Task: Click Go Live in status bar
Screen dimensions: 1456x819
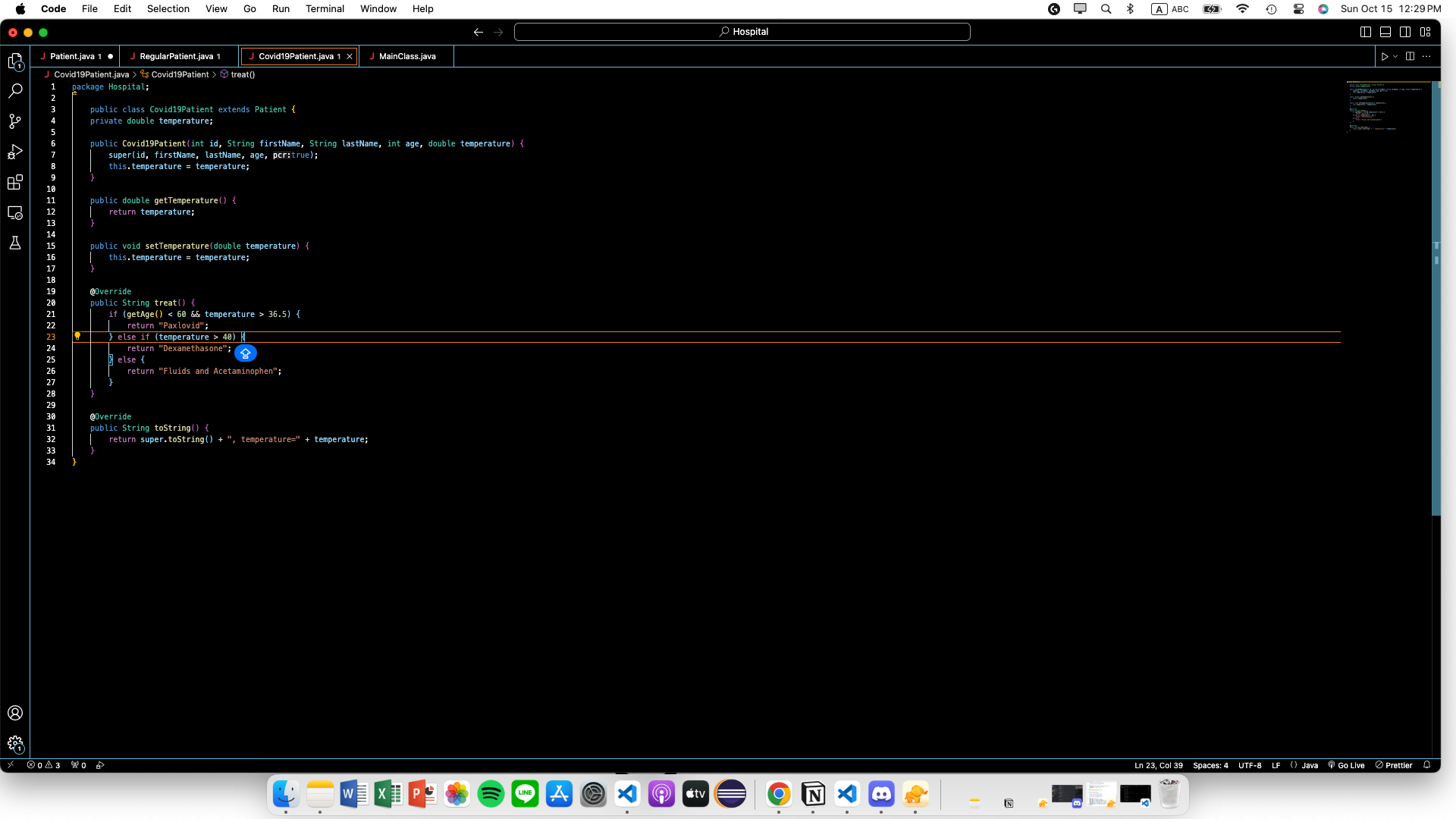Action: [x=1346, y=765]
